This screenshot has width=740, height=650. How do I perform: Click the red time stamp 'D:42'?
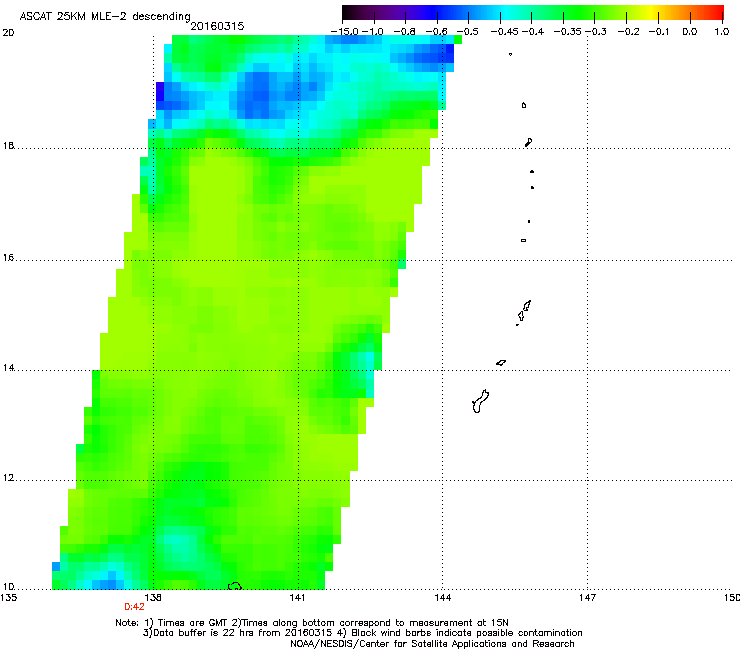134,607
